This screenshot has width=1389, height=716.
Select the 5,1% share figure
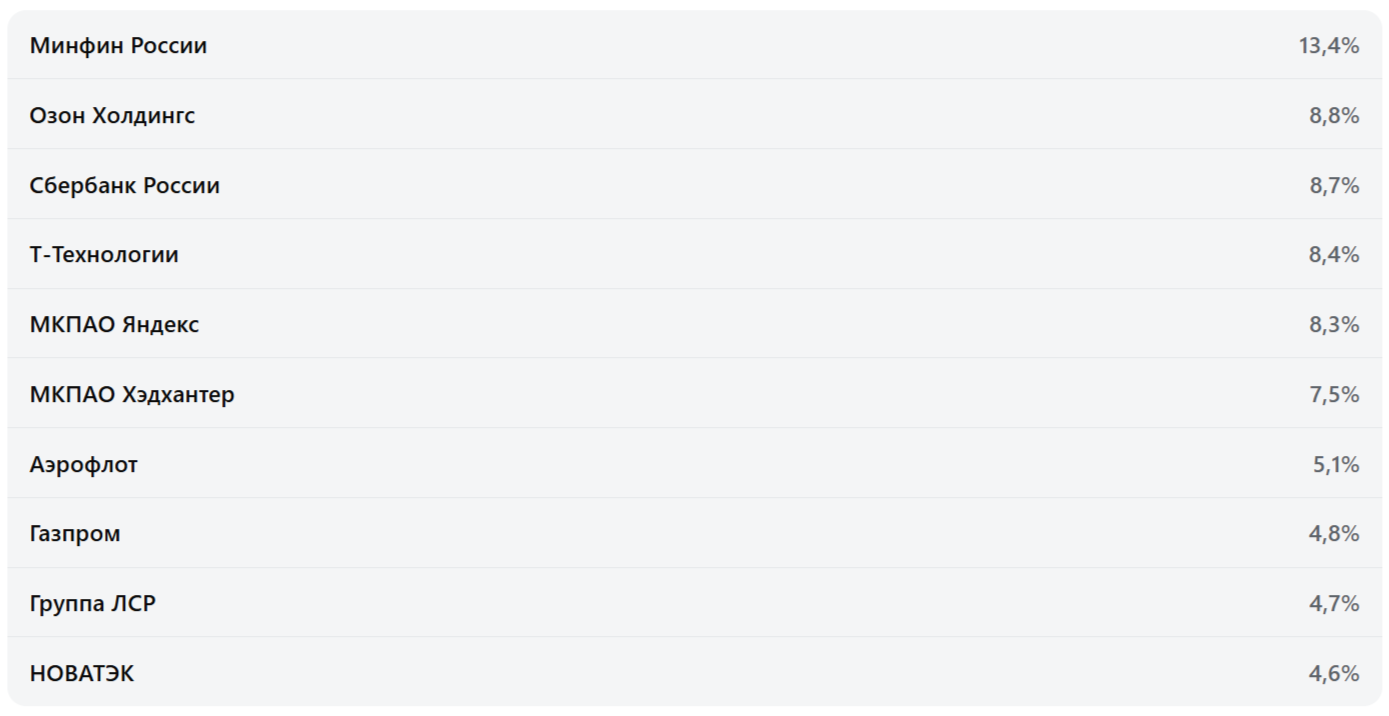(x=1336, y=465)
